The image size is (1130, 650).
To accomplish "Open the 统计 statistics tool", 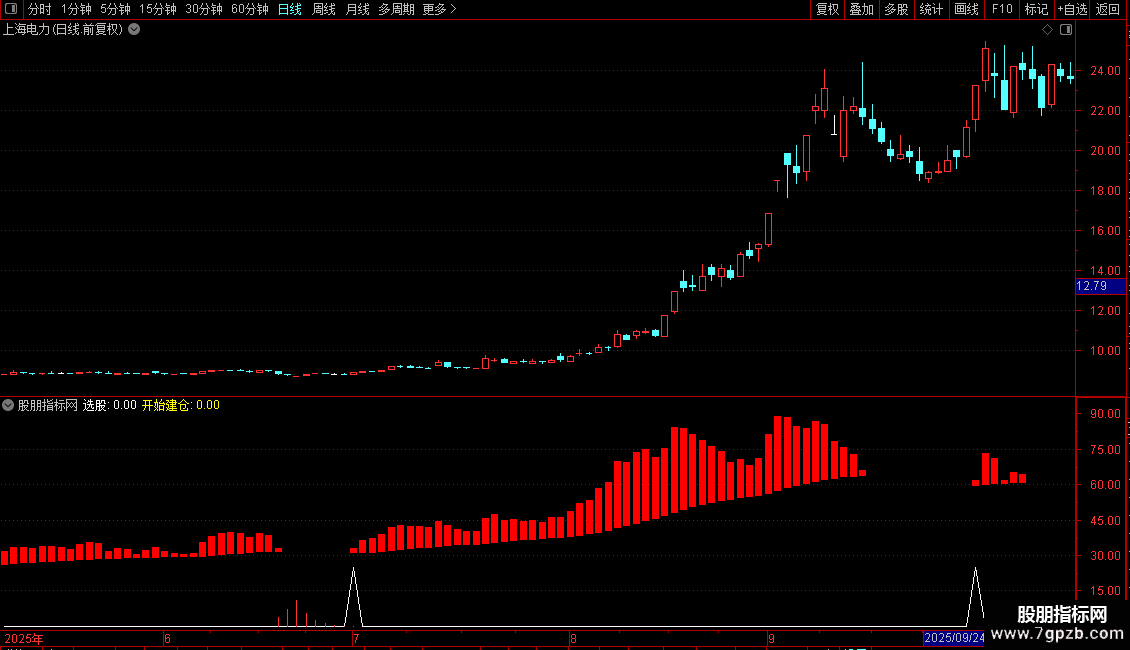I will point(930,9).
